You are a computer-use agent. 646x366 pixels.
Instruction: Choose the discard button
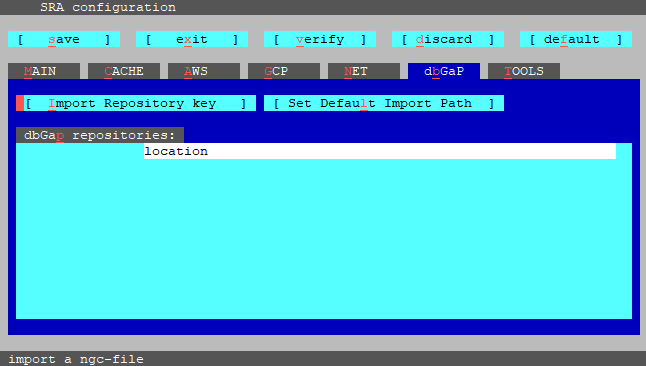448,39
